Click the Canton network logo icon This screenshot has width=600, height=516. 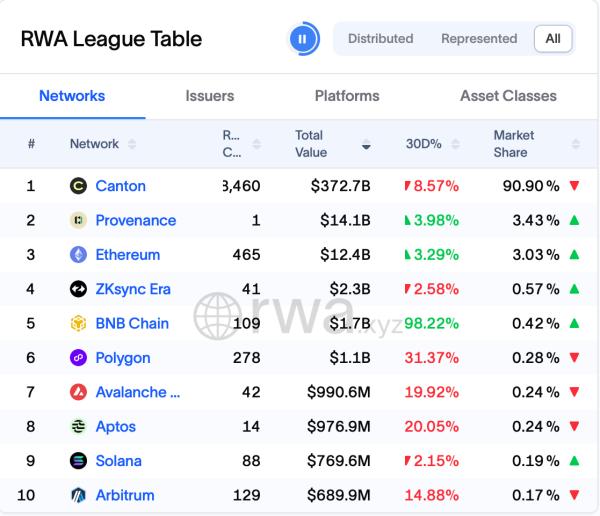[x=78, y=186]
